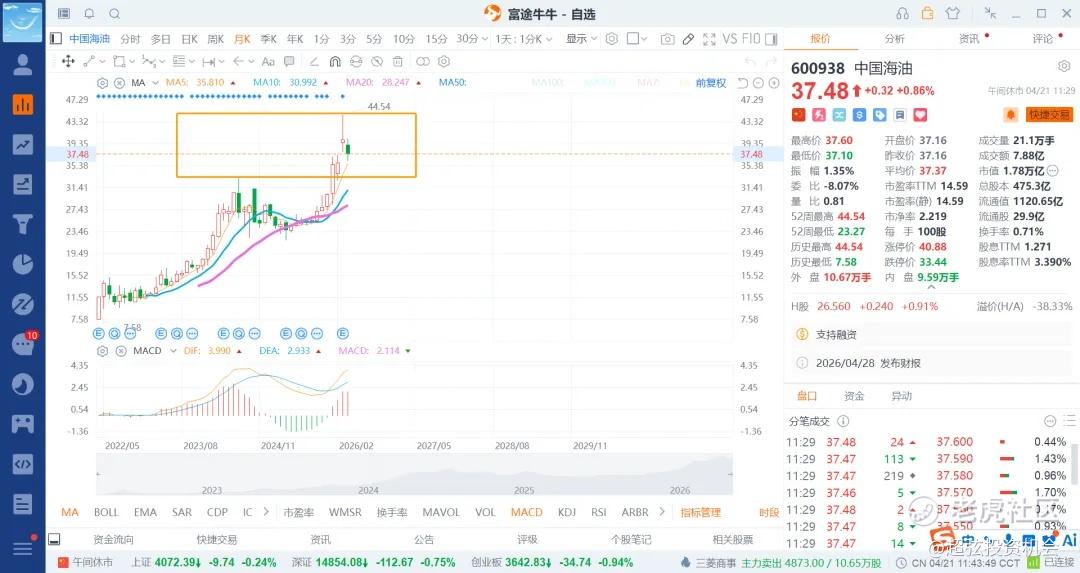Image resolution: width=1080 pixels, height=573 pixels.
Task: Click the 快捷交易 quick trade button
Action: tap(1049, 115)
